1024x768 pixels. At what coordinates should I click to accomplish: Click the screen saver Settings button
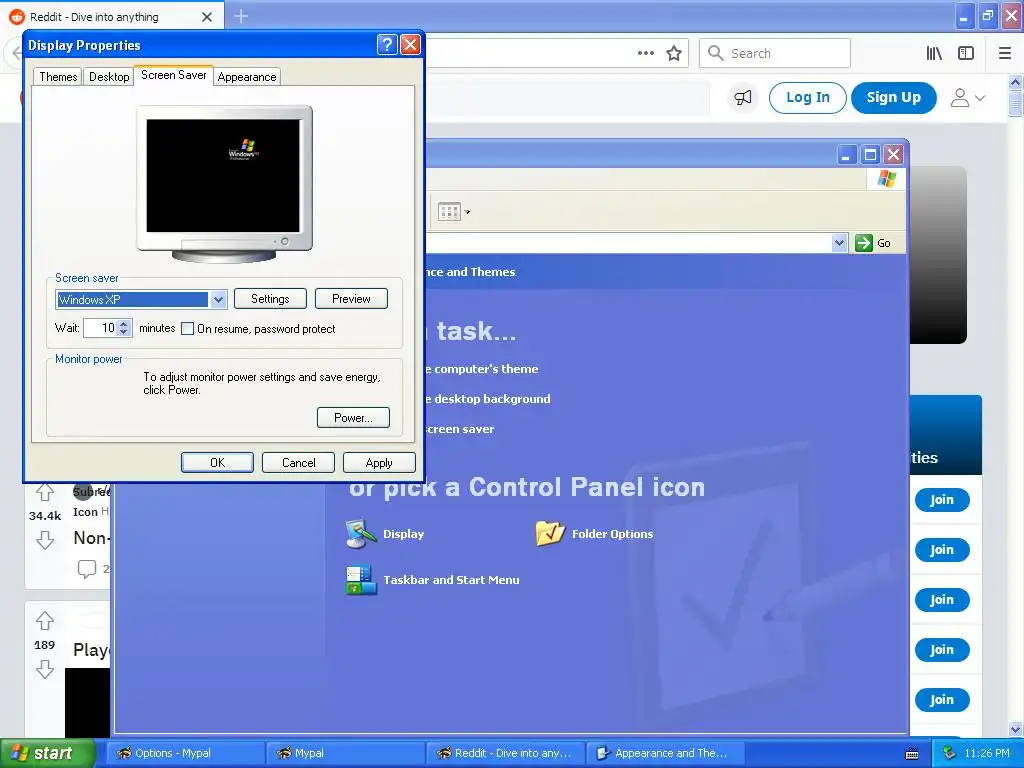click(x=270, y=299)
